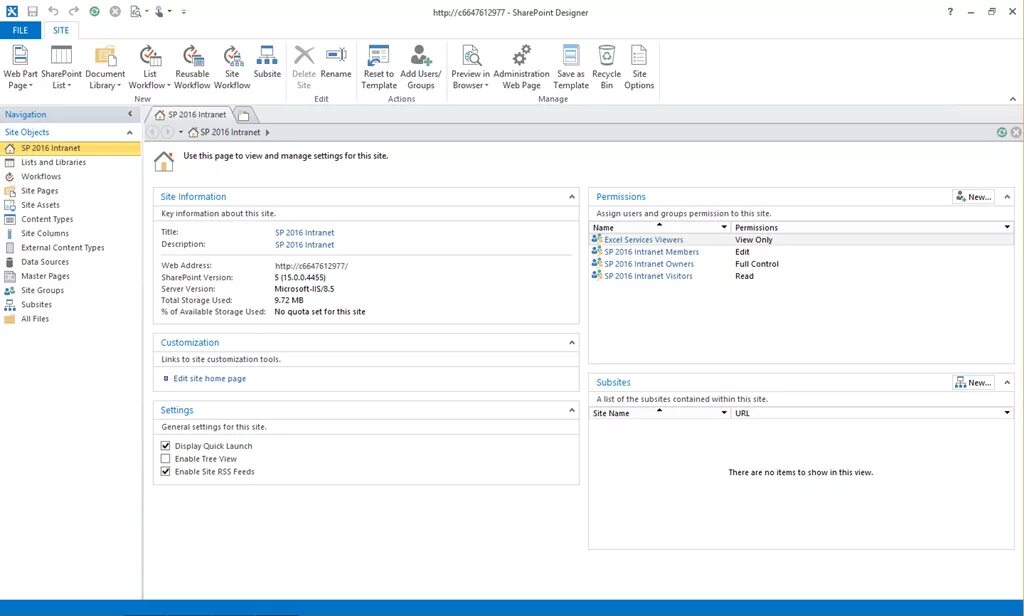Click SP 2016 Intranet breadcrumb arrow

267,133
